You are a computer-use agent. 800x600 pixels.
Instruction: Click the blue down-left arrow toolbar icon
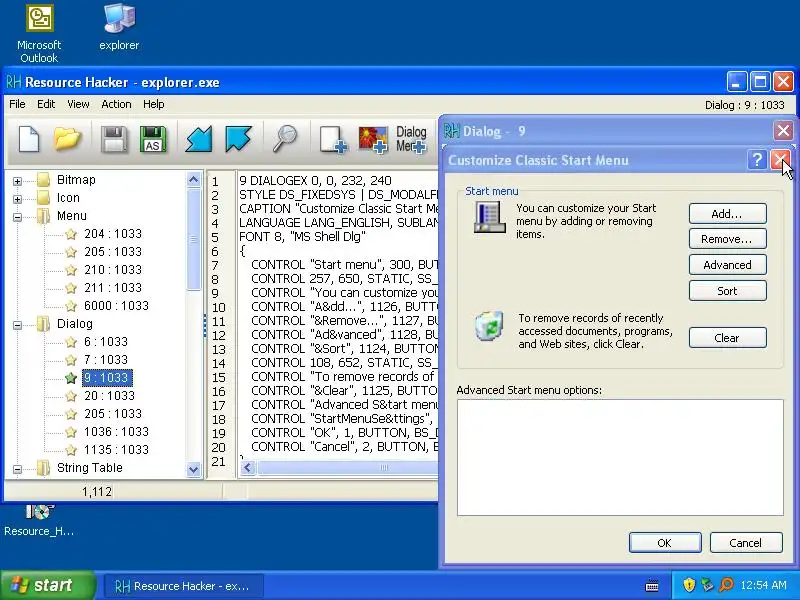tap(198, 139)
